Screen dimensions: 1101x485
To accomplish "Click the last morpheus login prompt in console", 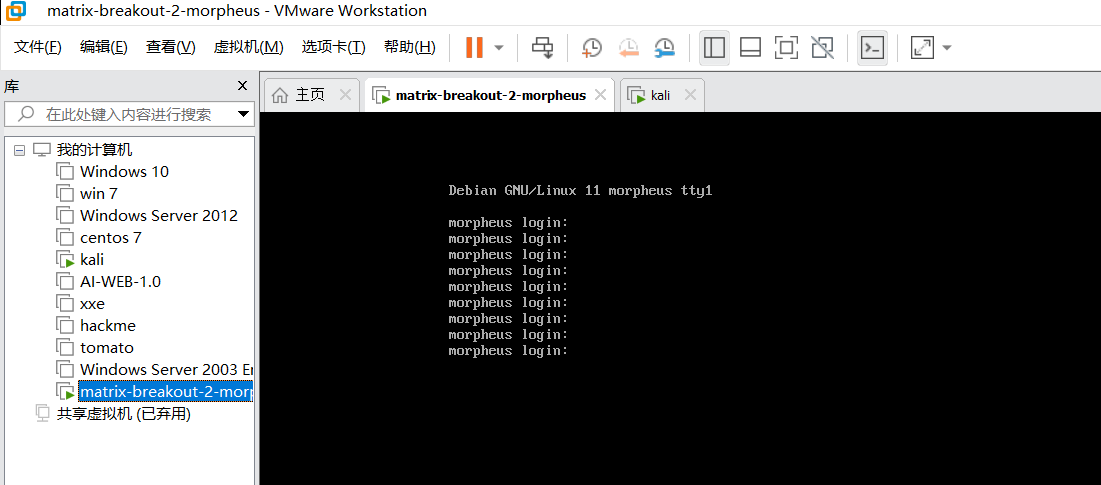I will tap(508, 351).
